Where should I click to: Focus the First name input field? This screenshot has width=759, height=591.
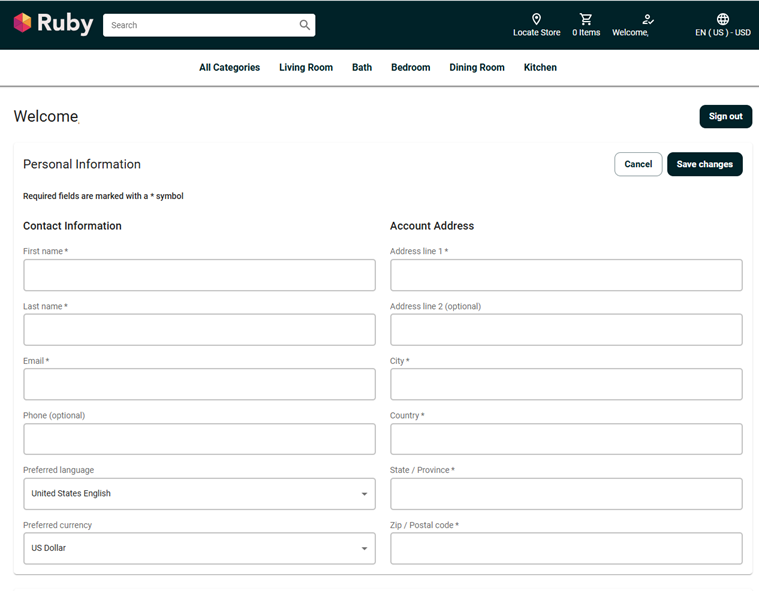(x=199, y=275)
